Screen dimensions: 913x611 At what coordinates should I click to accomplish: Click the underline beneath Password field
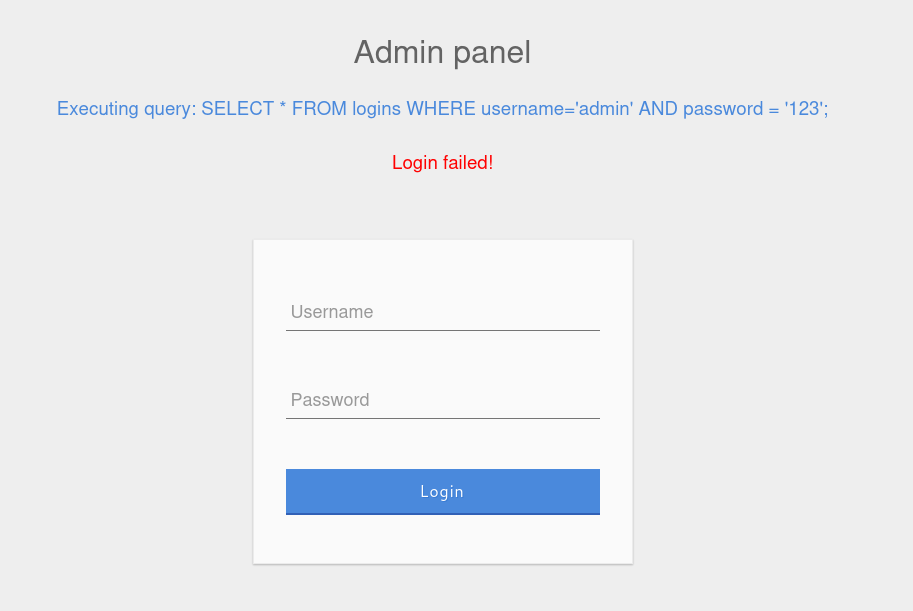(x=442, y=418)
